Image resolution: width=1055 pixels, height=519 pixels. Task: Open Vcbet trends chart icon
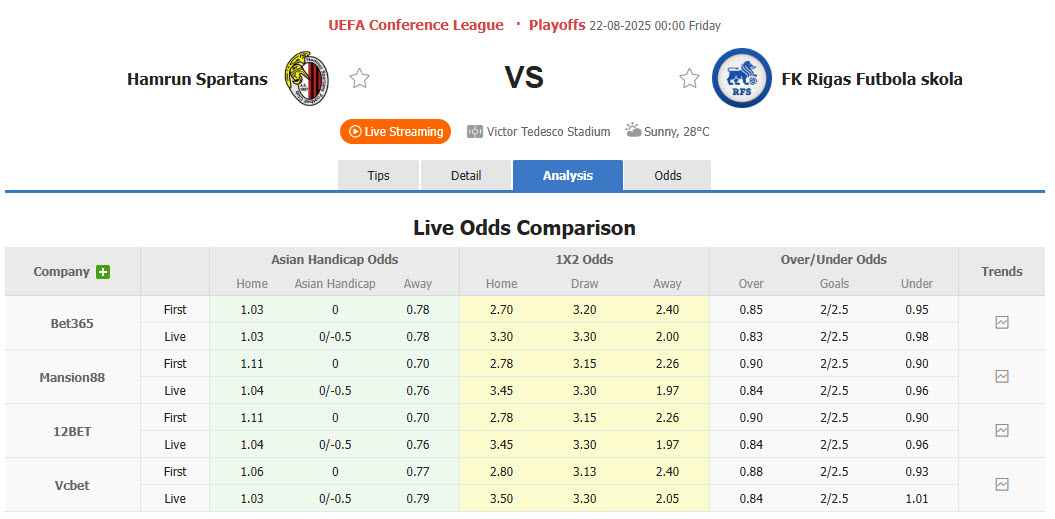[1002, 485]
